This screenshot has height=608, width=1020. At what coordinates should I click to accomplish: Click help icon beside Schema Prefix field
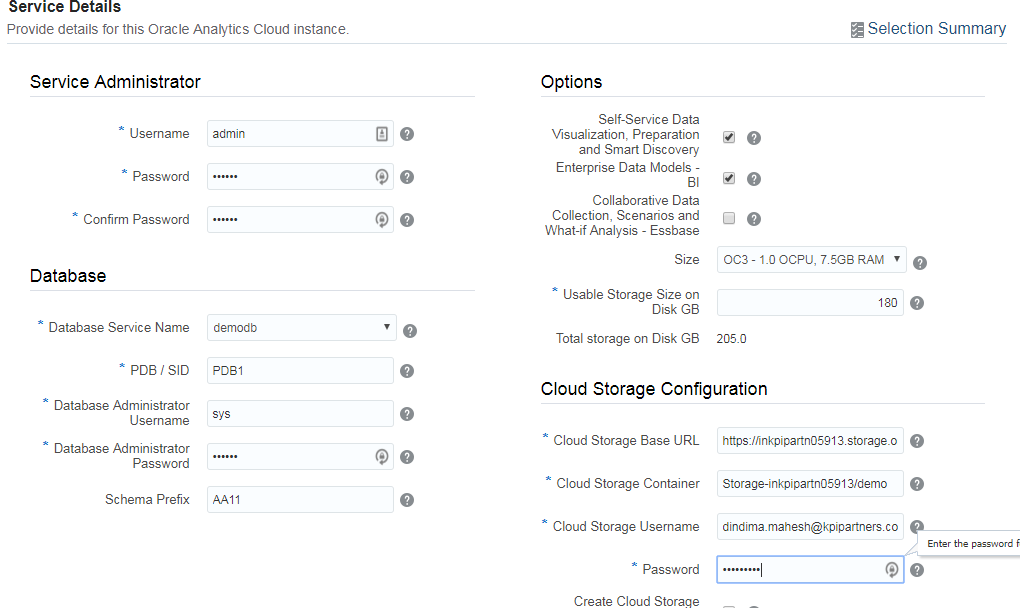pos(407,500)
